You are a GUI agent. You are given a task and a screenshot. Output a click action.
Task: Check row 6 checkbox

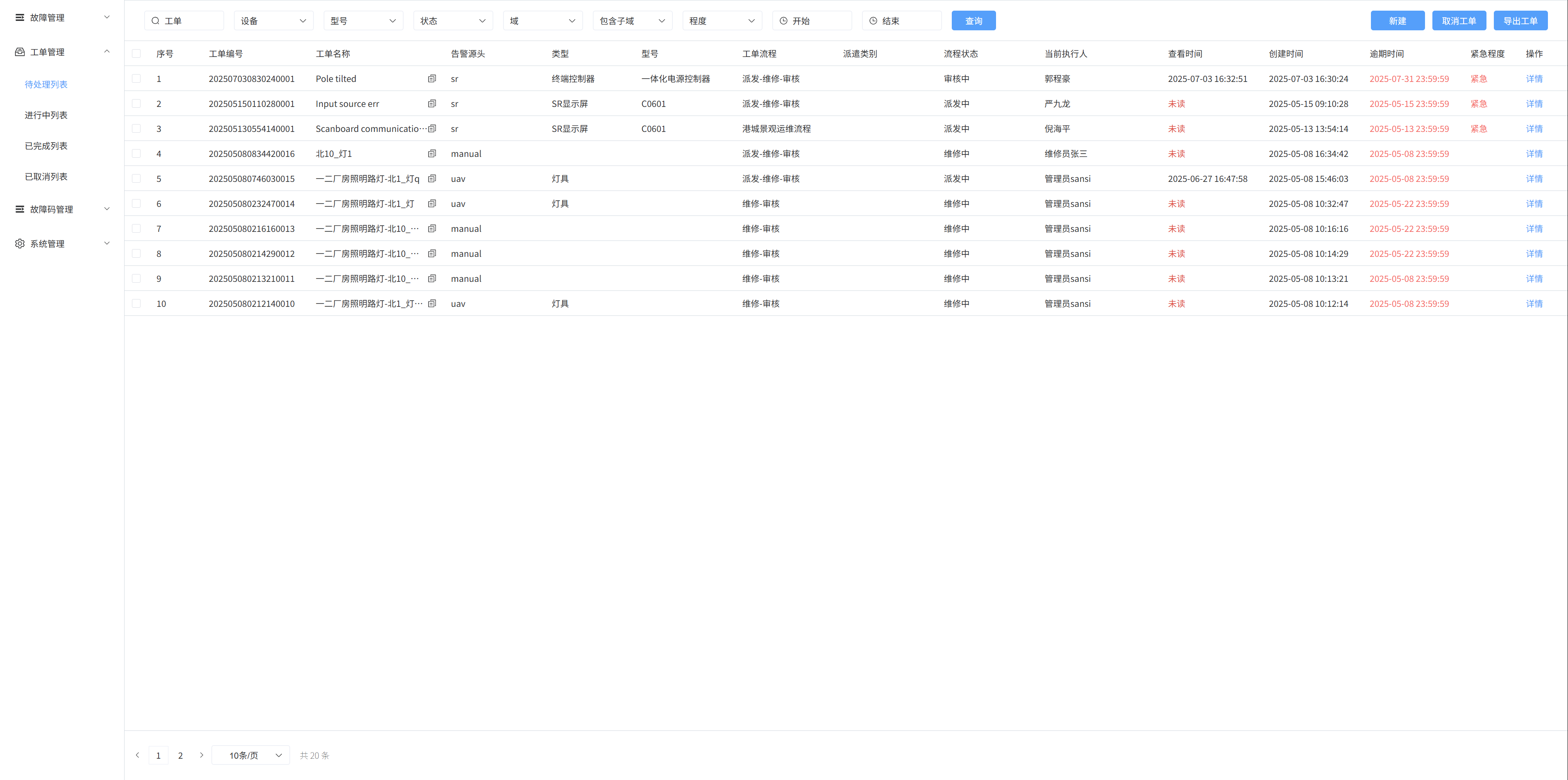[x=136, y=203]
